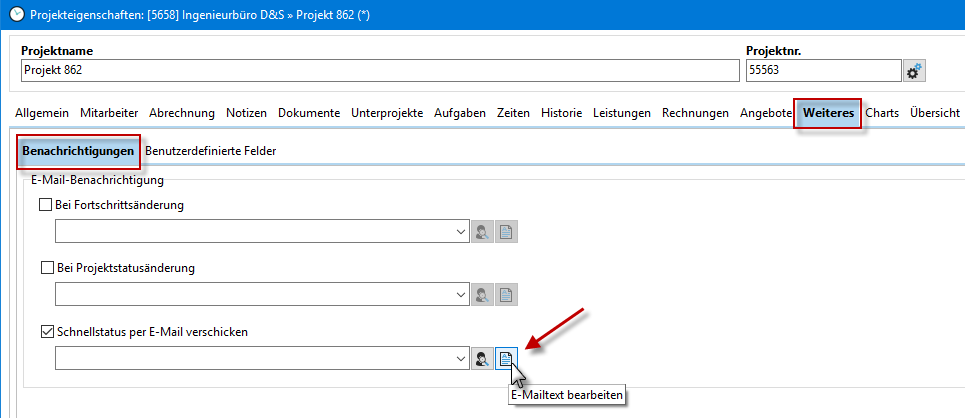The image size is (965, 418).
Task: Edit e-mail text for Fortschrittsänderung notification
Action: (x=507, y=232)
